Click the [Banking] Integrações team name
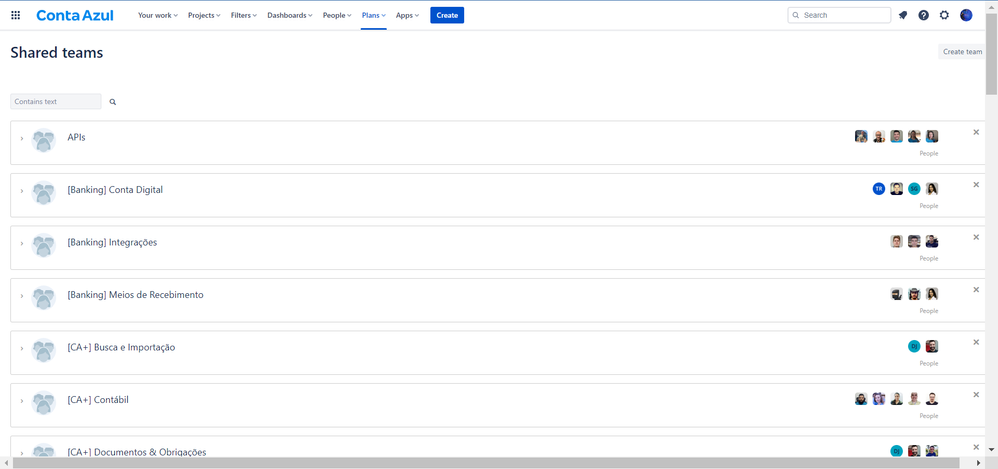The height and width of the screenshot is (469, 998). 112,242
